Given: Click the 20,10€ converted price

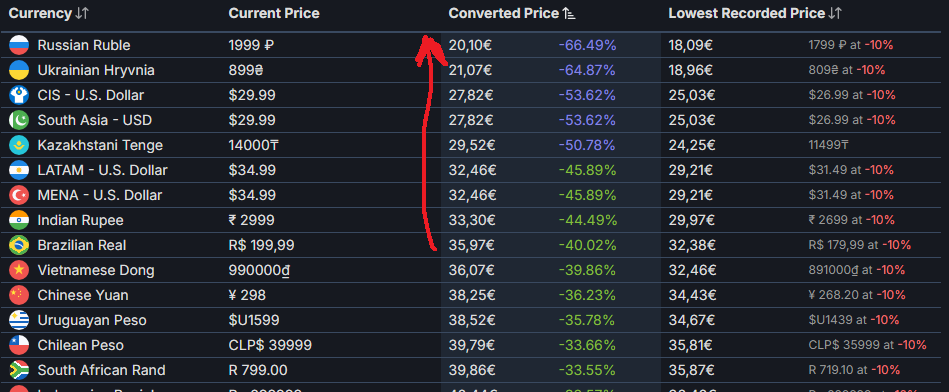Looking at the screenshot, I should [470, 45].
